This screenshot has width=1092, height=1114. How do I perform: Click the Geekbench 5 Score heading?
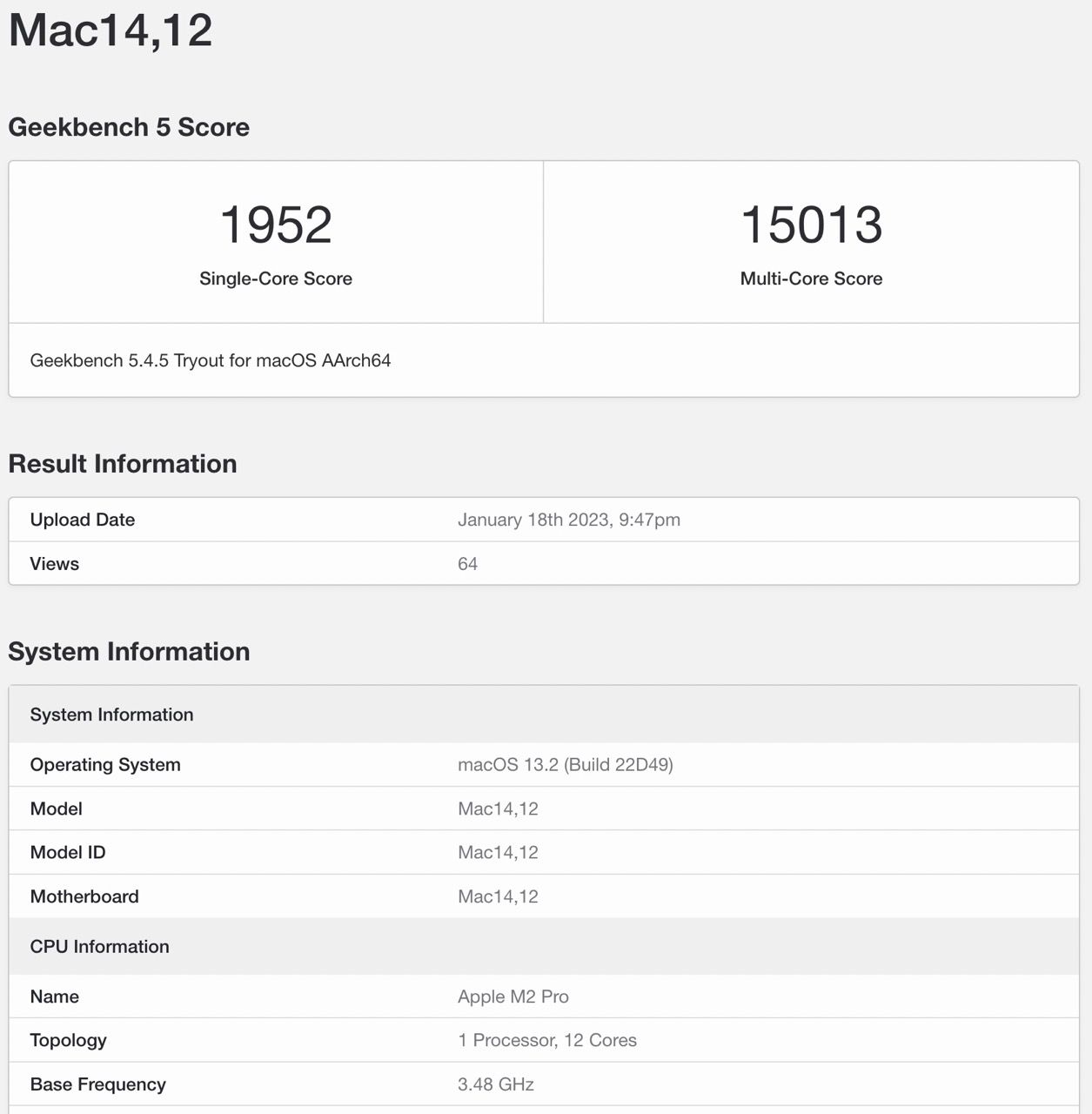point(129,127)
